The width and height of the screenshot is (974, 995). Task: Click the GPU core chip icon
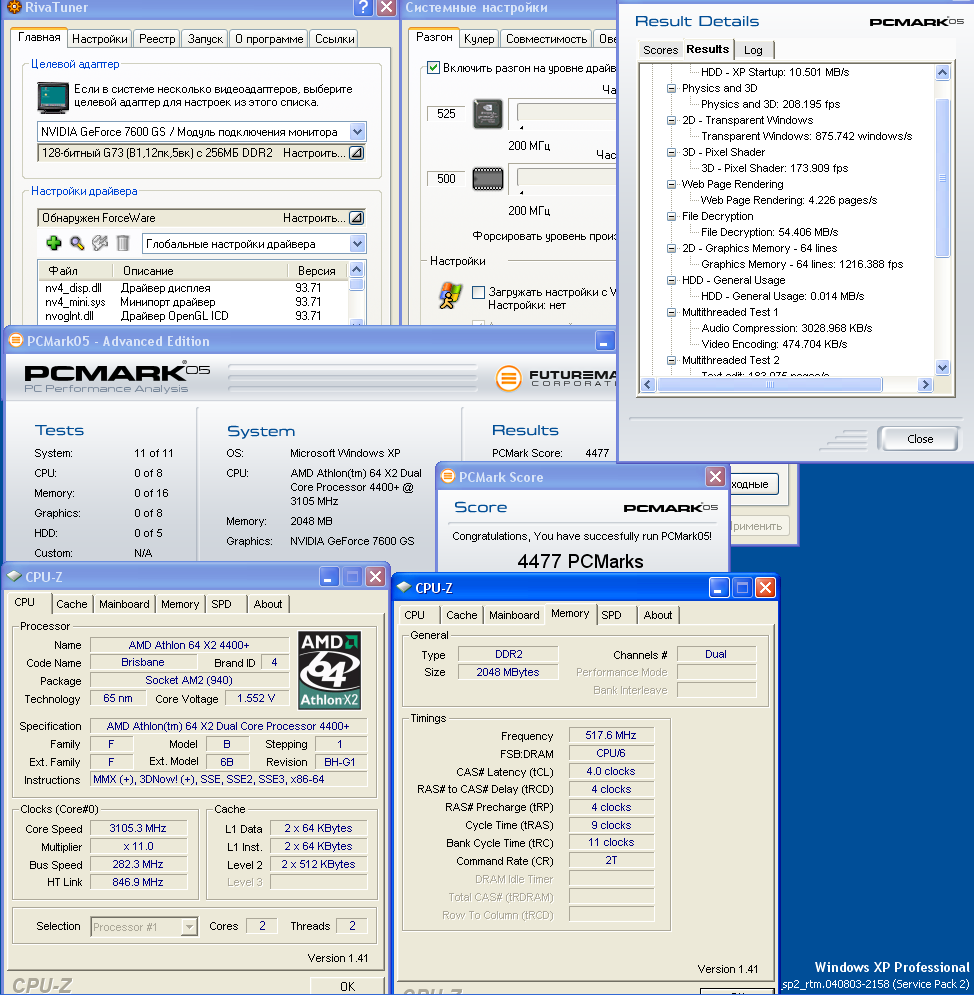click(x=488, y=114)
